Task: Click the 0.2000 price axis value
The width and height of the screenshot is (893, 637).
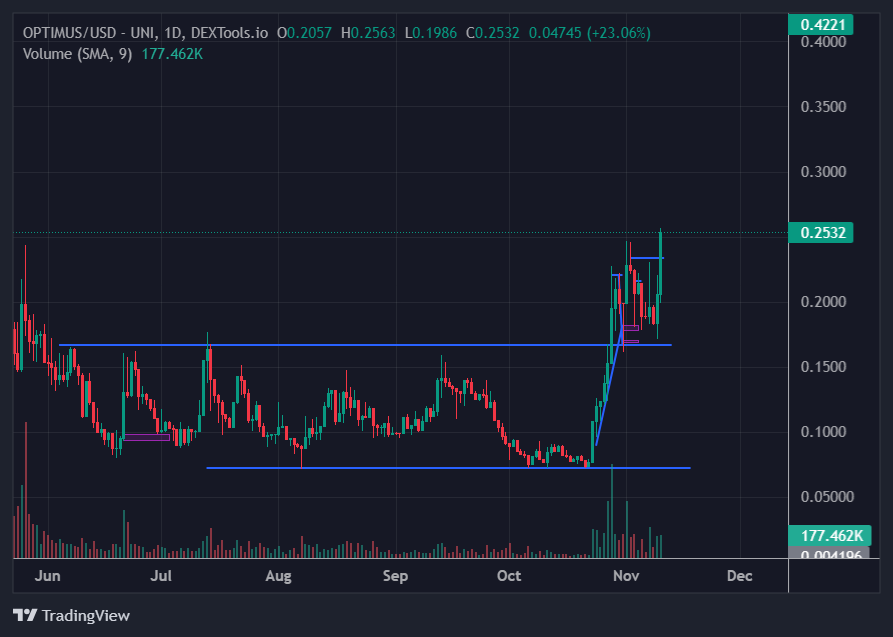Action: point(824,301)
